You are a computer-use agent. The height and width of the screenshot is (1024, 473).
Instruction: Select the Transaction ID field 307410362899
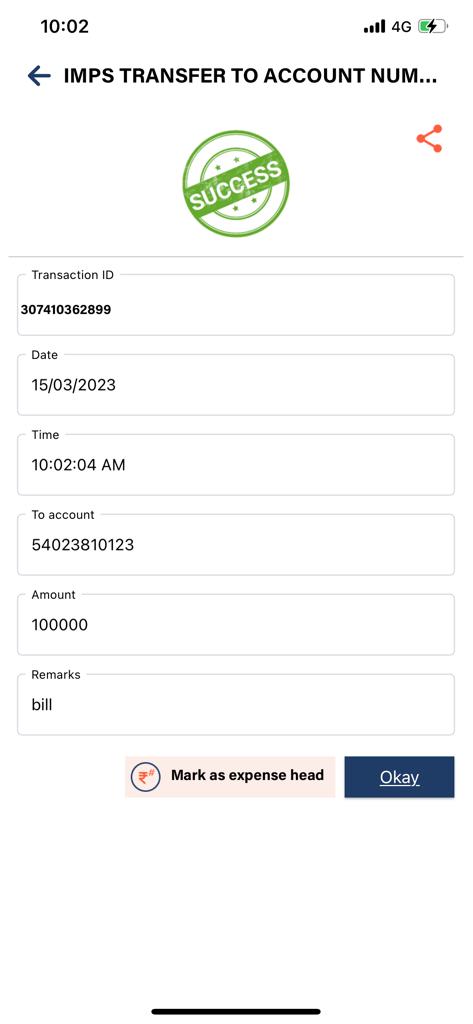point(236,304)
